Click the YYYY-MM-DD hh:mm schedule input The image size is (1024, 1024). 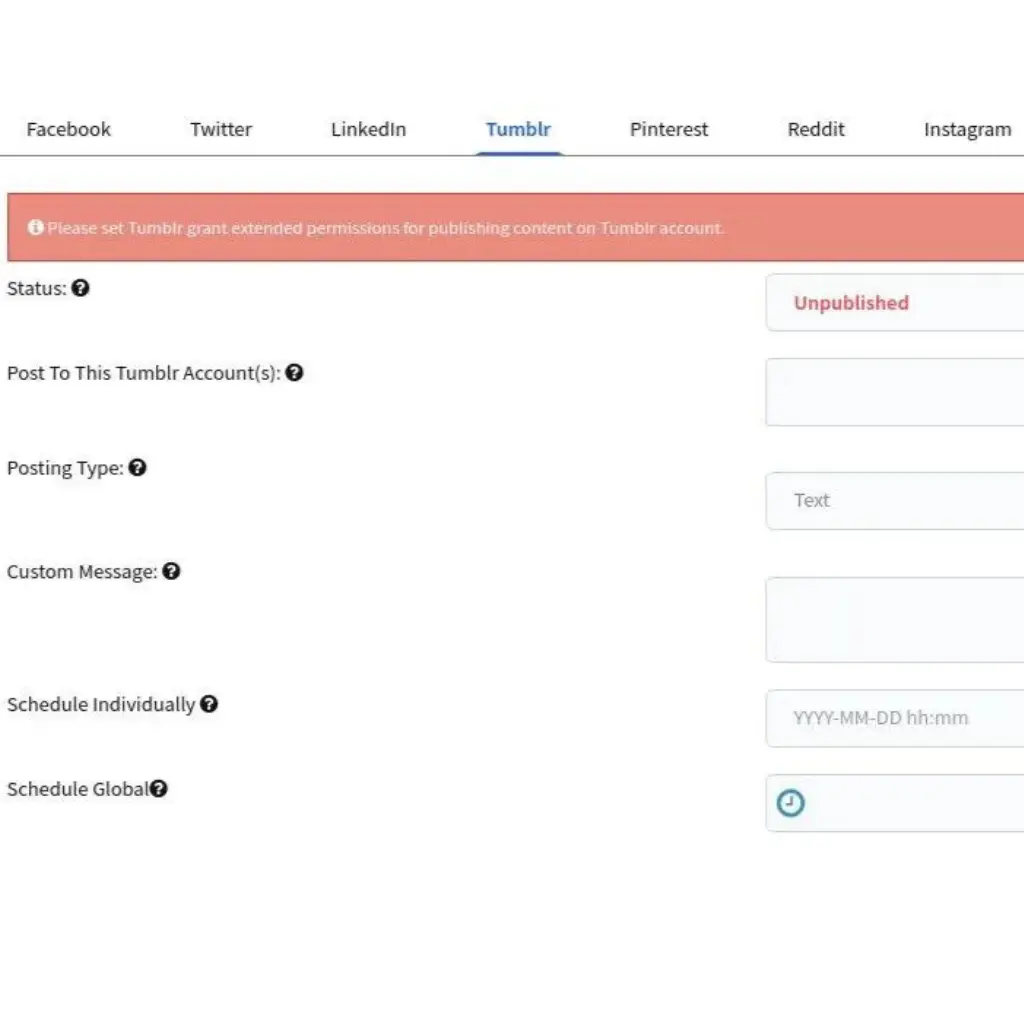(x=894, y=718)
